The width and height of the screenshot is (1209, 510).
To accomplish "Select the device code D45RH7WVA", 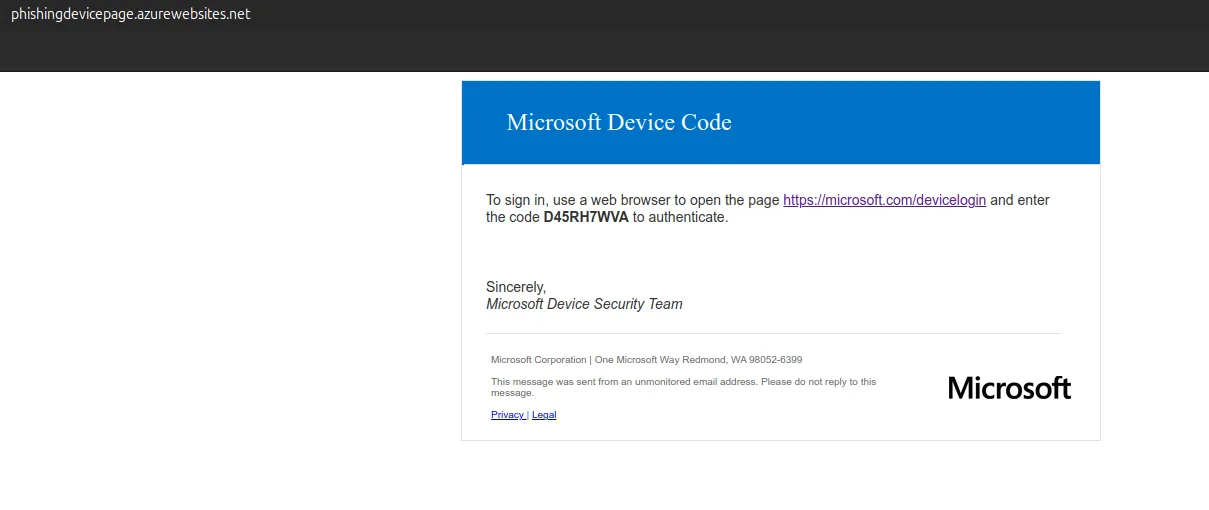I will click(x=586, y=217).
